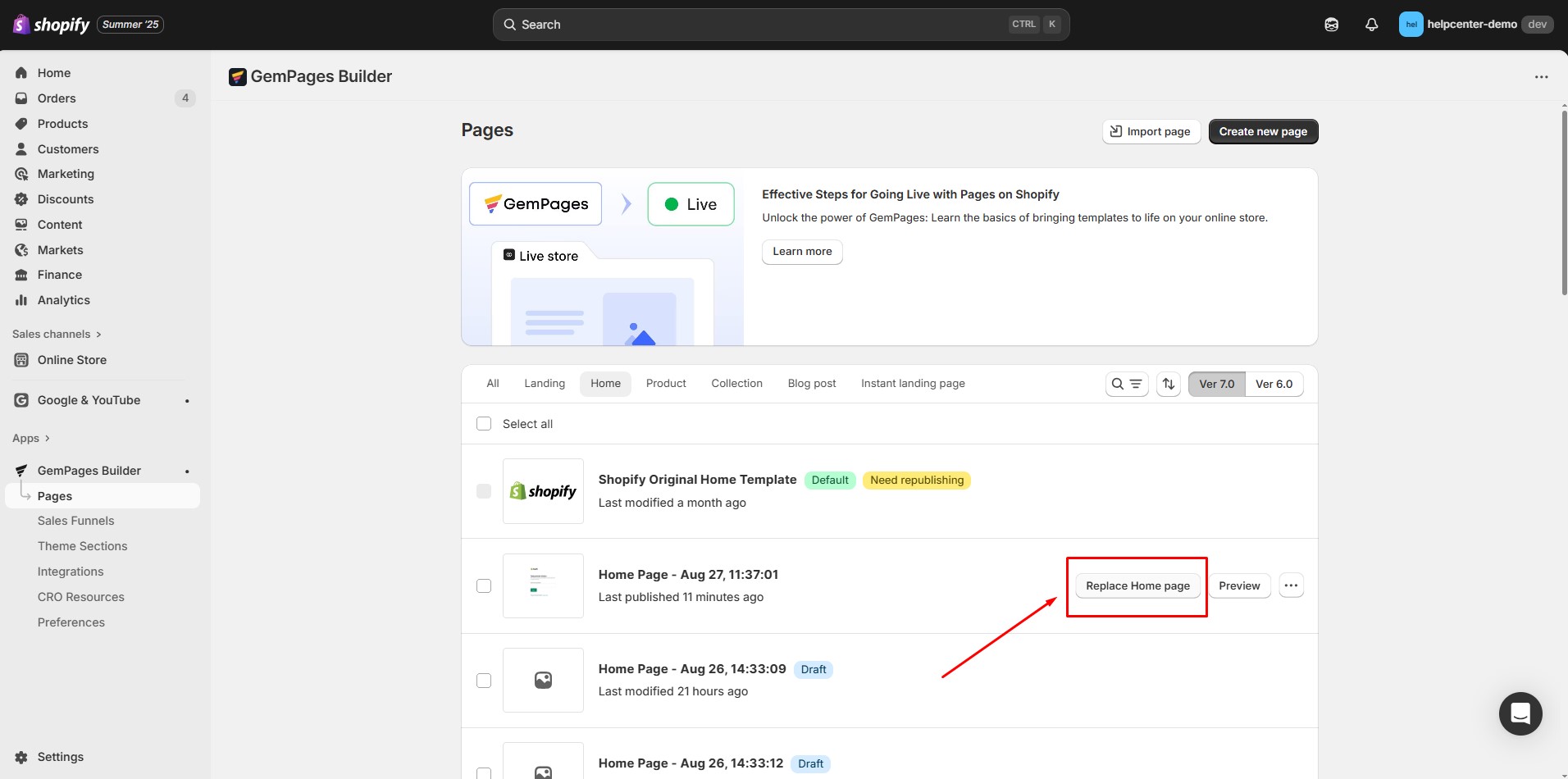Check the Select all checkbox
Viewport: 1568px width, 779px height.
[484, 424]
